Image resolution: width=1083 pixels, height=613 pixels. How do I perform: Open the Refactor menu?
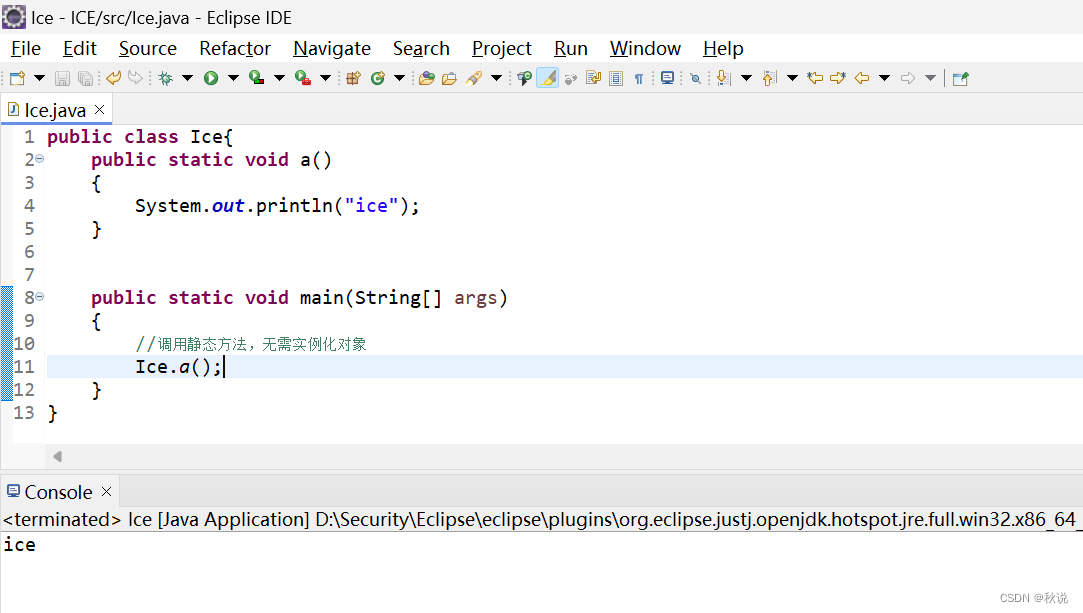(x=235, y=48)
